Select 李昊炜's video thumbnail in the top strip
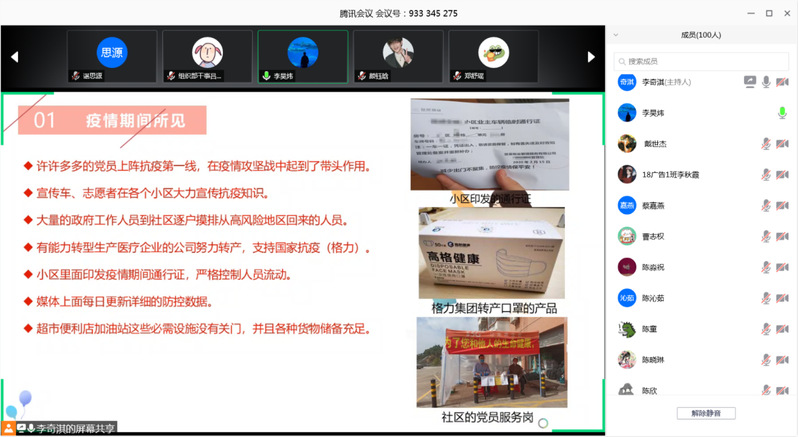Viewport: 799px width, 437px height. pos(302,56)
